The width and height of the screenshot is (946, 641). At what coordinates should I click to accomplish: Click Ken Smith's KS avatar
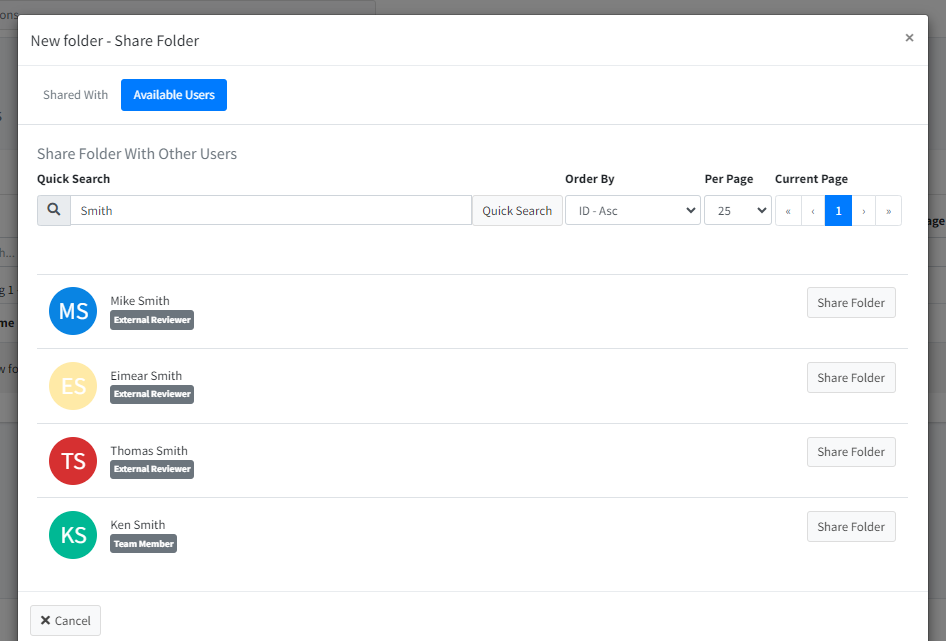73,535
